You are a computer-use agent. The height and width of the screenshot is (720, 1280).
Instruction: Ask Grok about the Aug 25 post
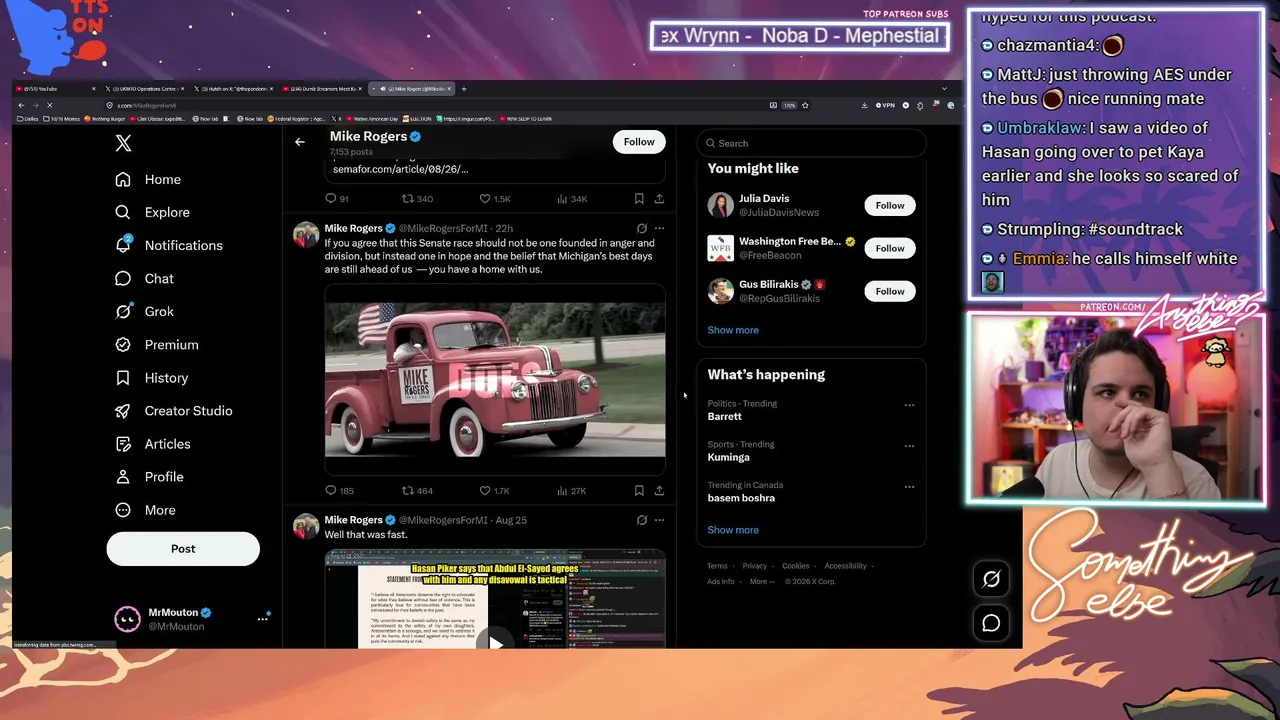click(x=642, y=520)
